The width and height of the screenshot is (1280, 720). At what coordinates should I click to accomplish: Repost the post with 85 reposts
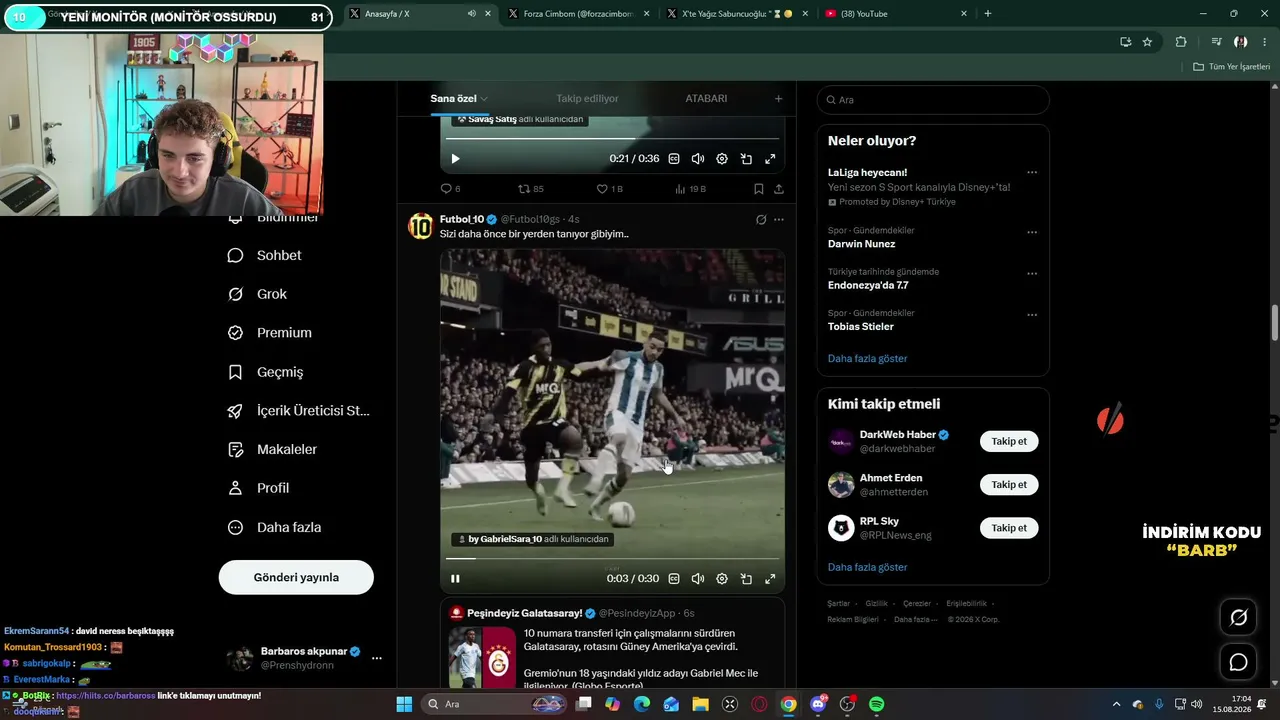click(x=530, y=189)
